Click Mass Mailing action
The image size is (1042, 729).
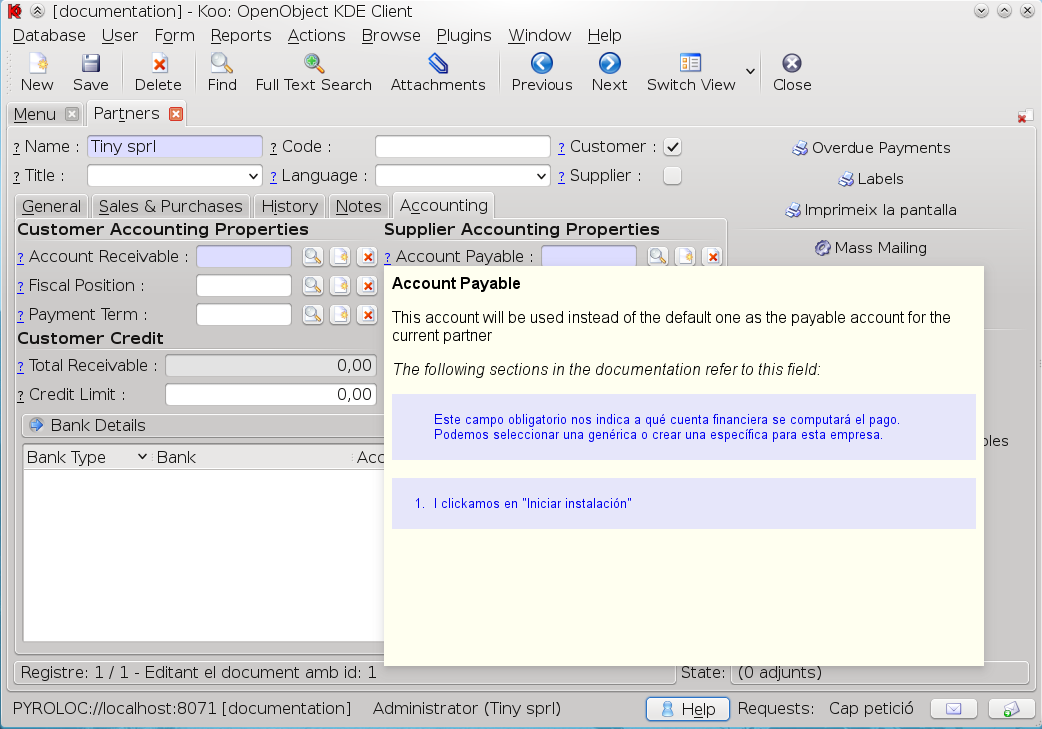(x=871, y=248)
